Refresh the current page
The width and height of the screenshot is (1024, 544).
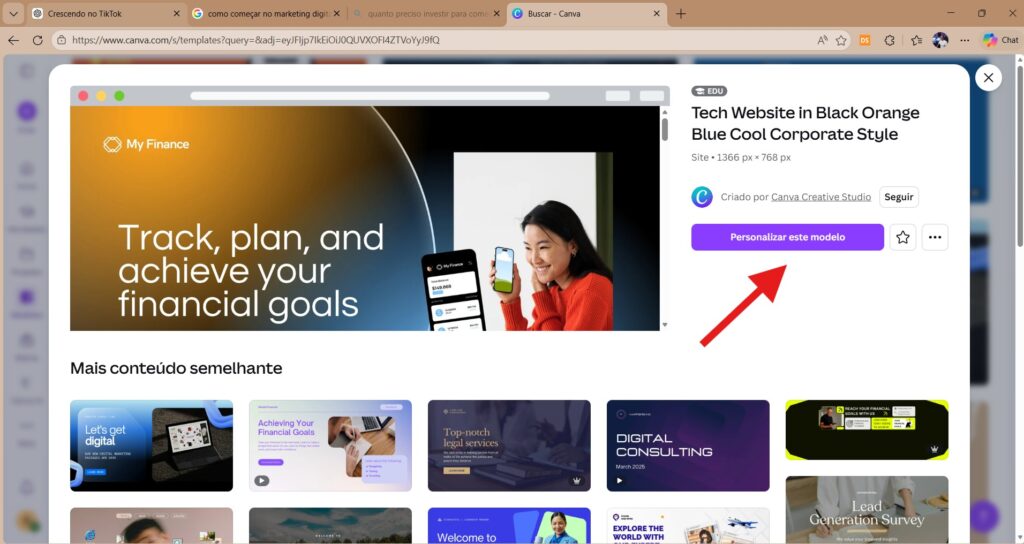pos(37,40)
